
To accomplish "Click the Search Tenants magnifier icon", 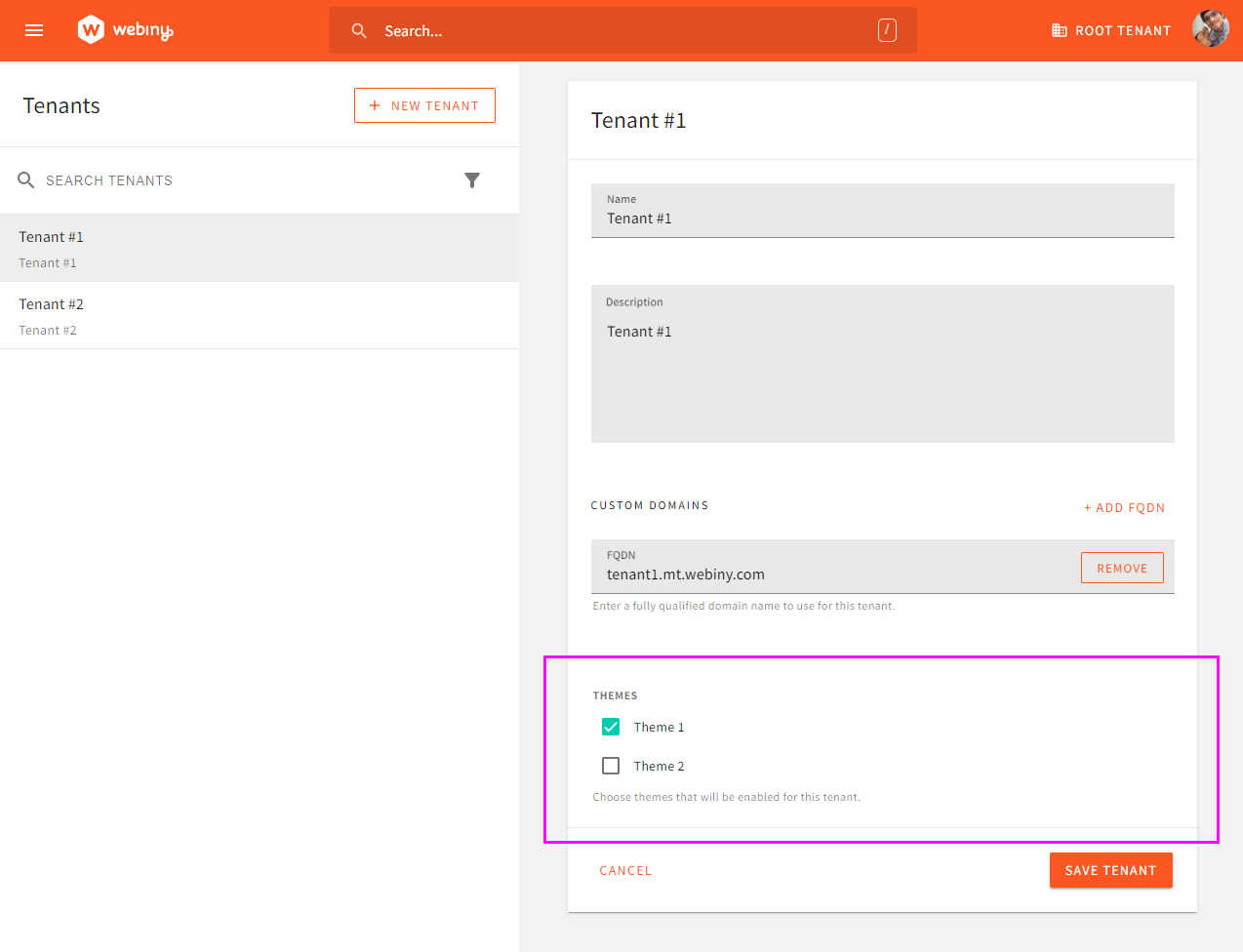I will (26, 180).
